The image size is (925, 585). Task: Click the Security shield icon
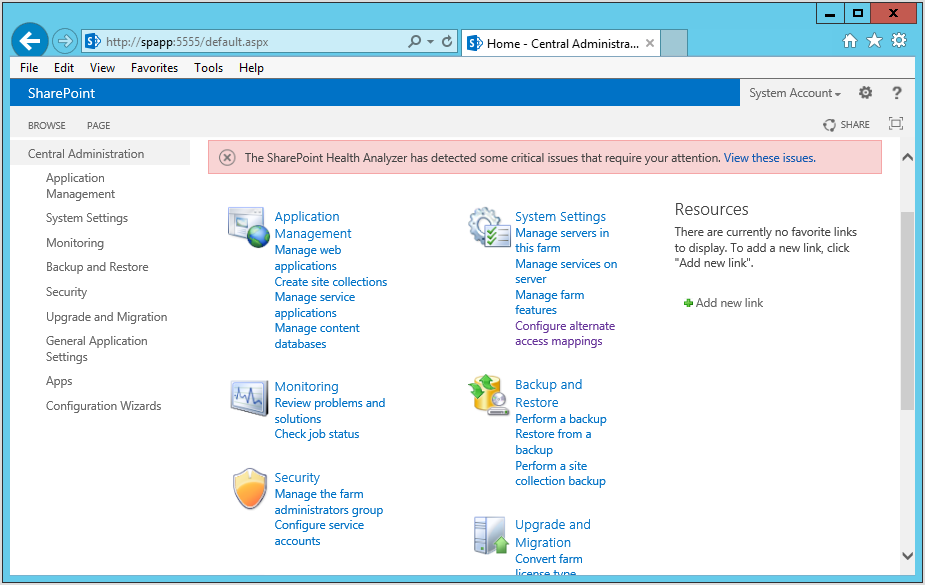coord(250,488)
